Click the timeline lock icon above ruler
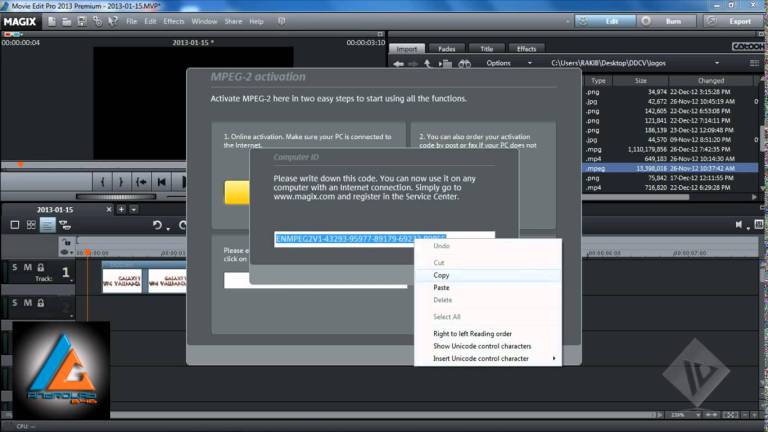768x432 pixels. (x=67, y=242)
